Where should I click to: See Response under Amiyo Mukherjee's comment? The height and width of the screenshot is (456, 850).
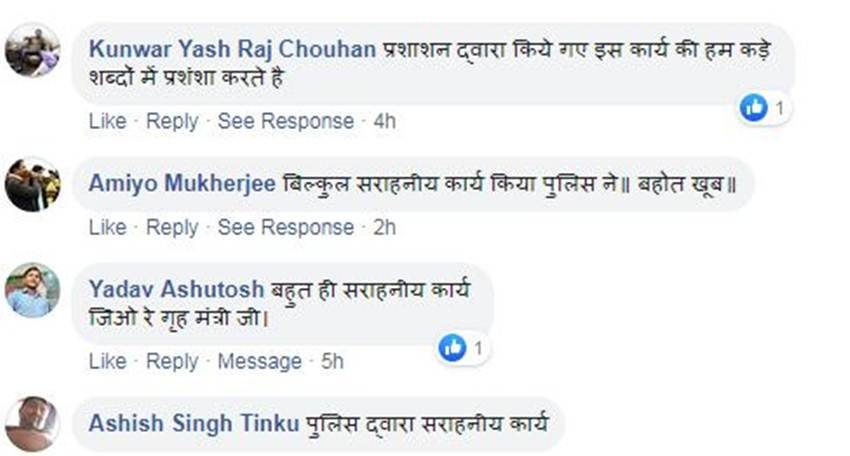coord(285,228)
